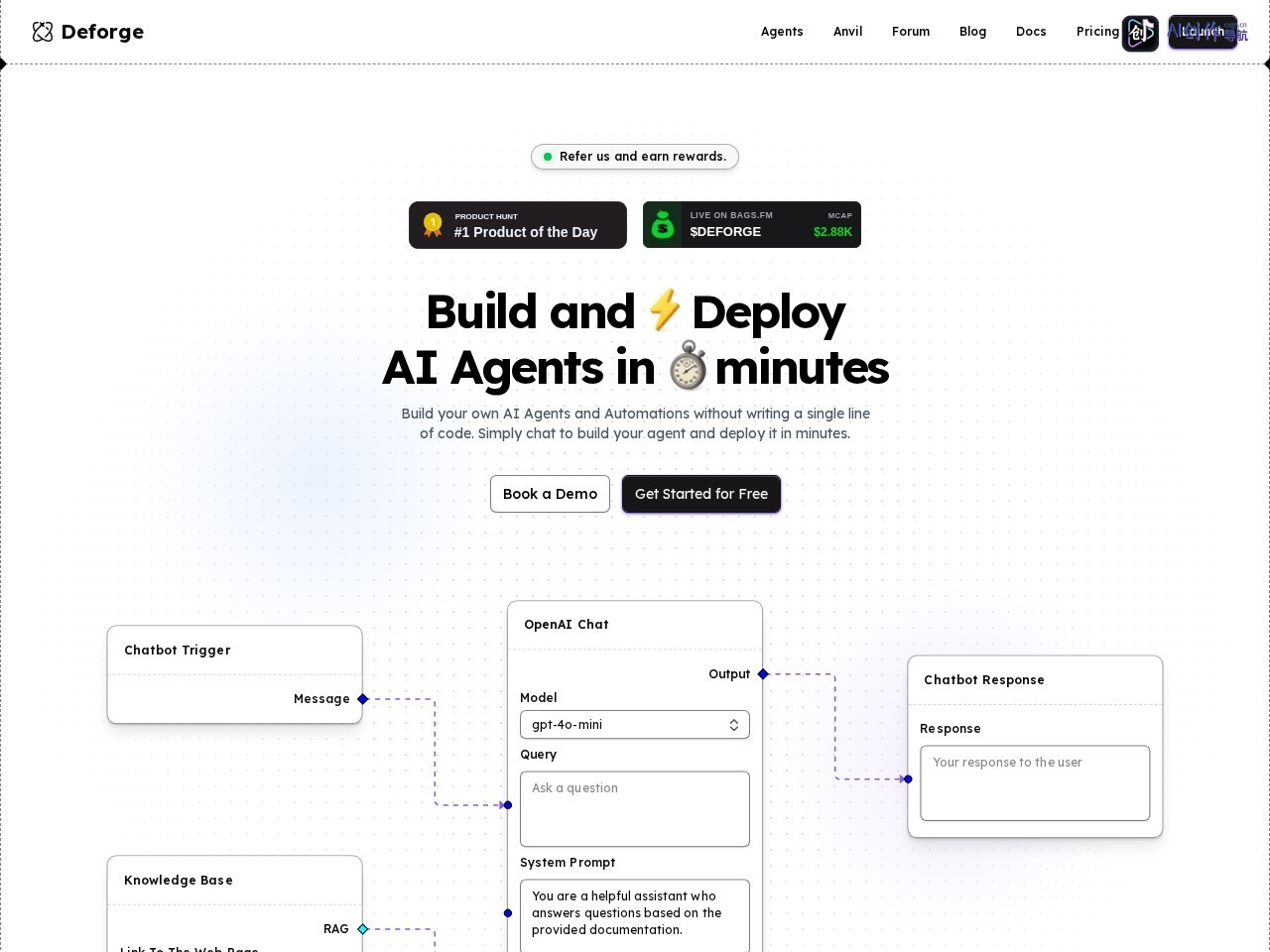Screen dimensions: 1270x952
Task: Click the 'Output' label in OpenAI Chat
Action: click(729, 674)
